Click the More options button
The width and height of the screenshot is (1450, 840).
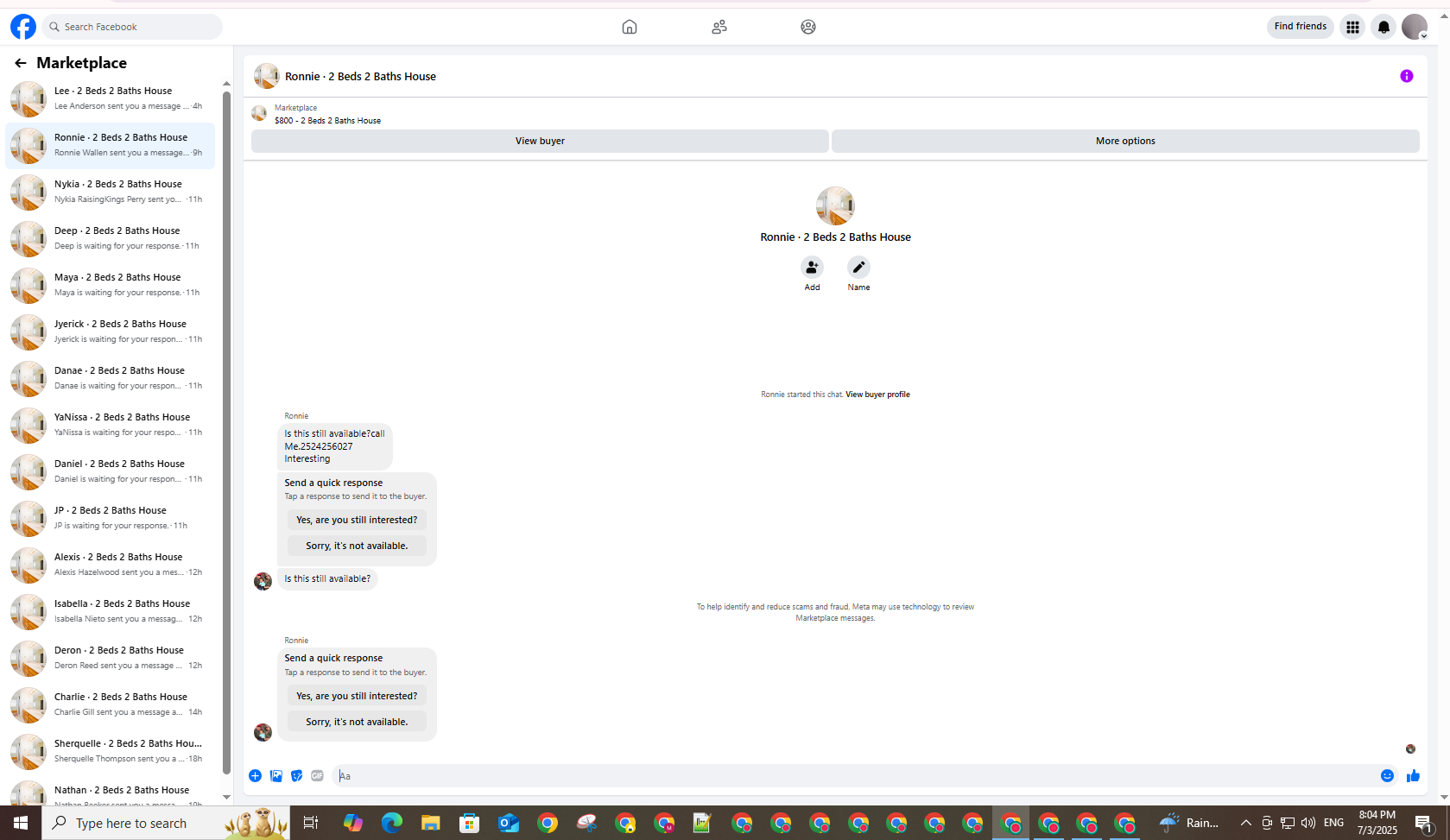1125,141
